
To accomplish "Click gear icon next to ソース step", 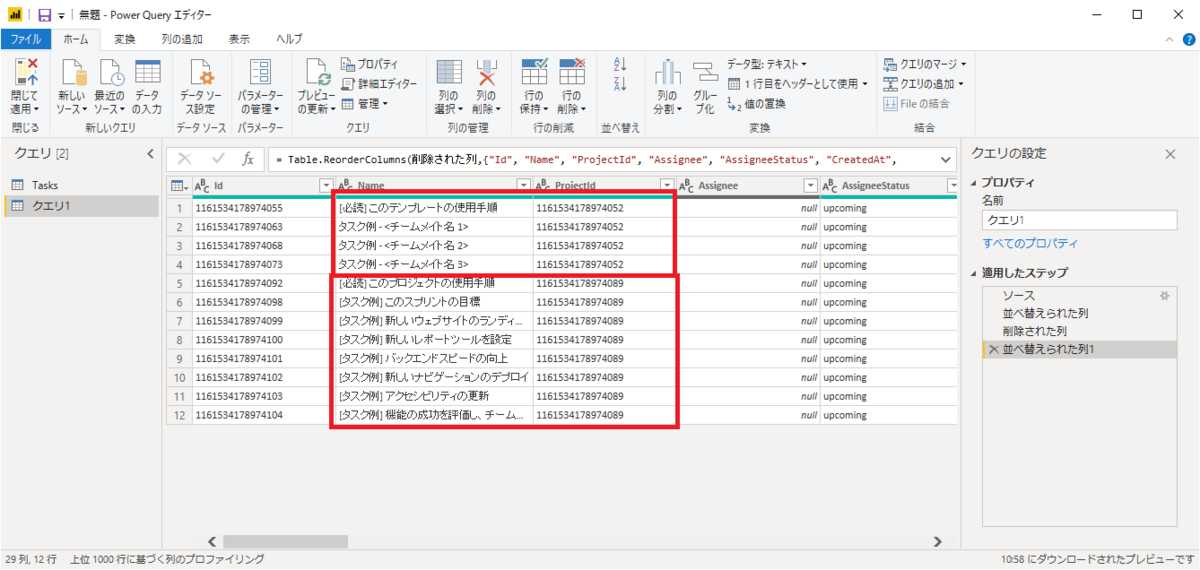I will [x=1163, y=296].
